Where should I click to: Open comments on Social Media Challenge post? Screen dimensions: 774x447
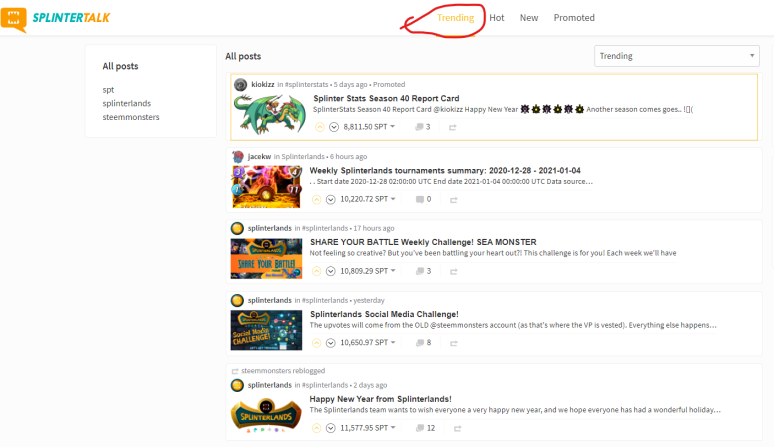(424, 342)
